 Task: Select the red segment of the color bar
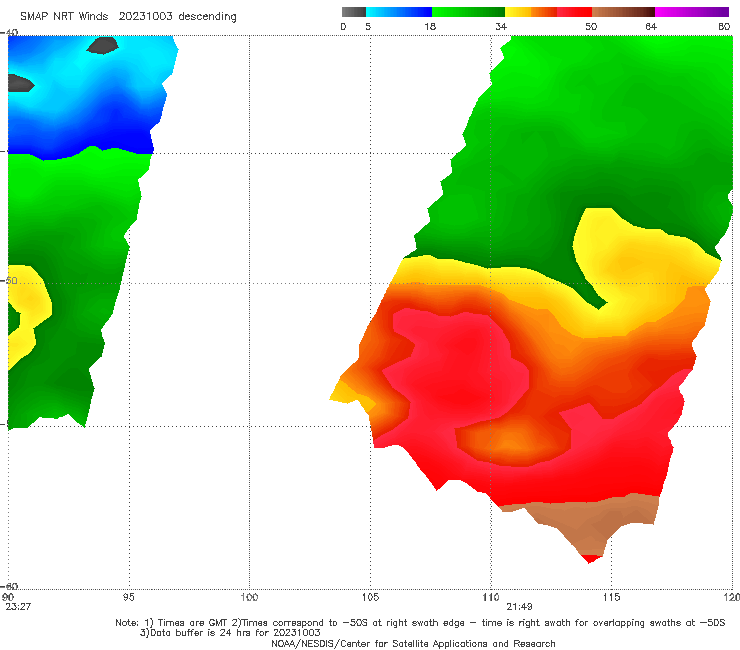coord(574,12)
